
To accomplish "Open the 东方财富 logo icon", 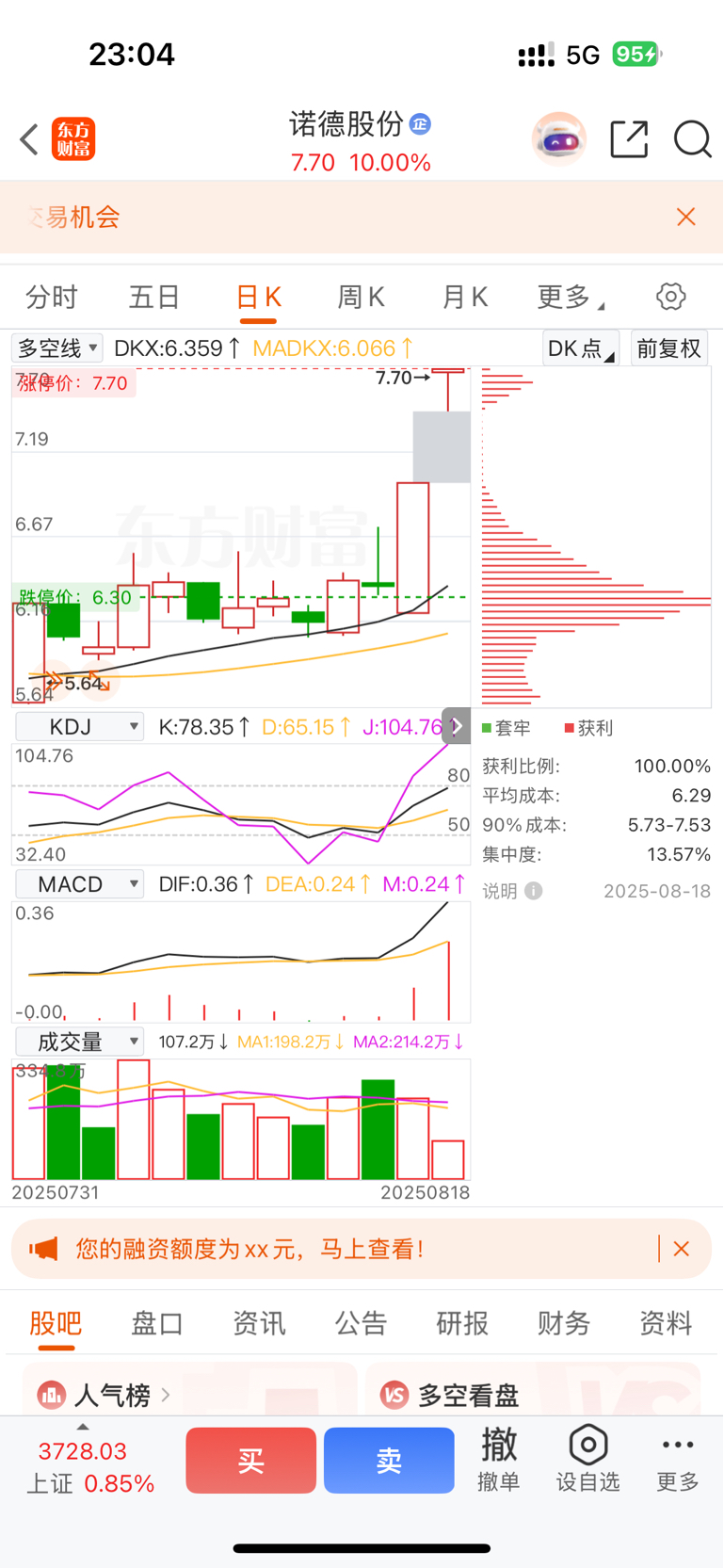I will 73,139.
